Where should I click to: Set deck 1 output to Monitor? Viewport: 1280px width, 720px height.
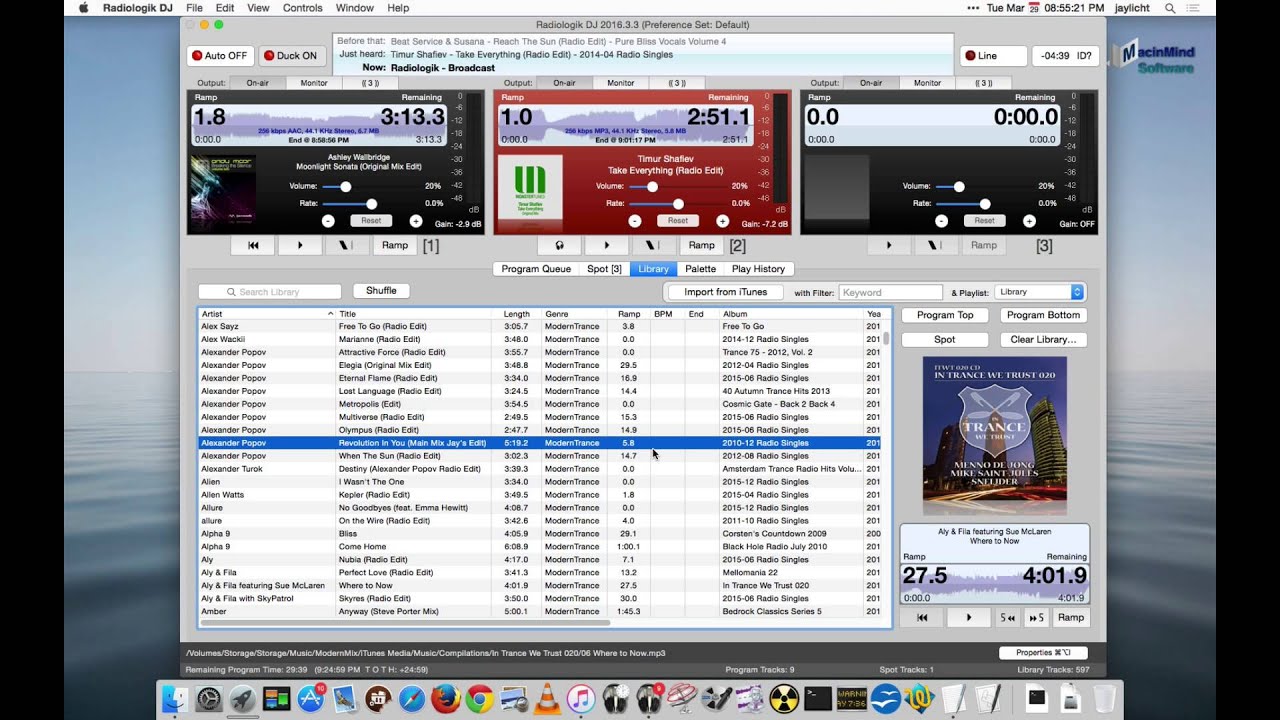coord(314,83)
